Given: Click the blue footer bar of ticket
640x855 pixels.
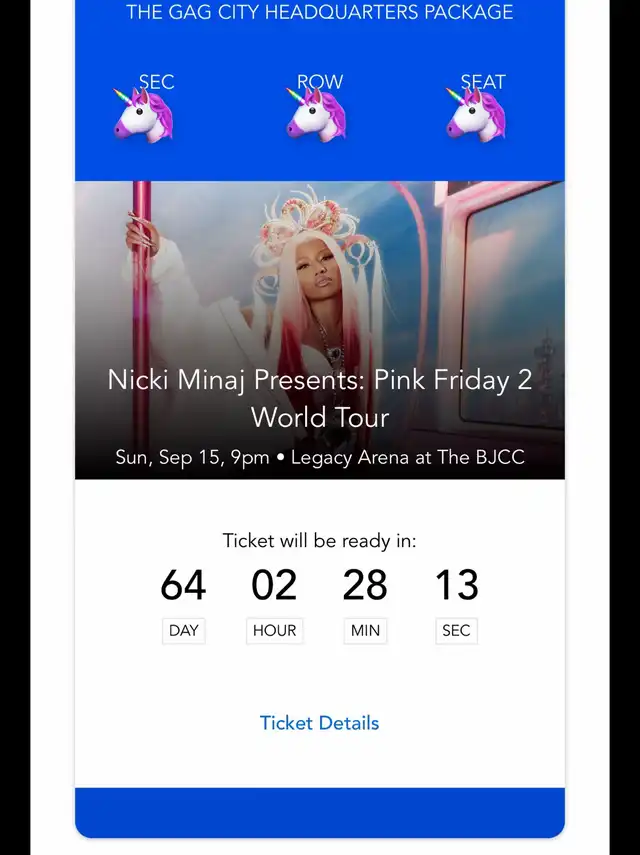Looking at the screenshot, I should click(319, 812).
